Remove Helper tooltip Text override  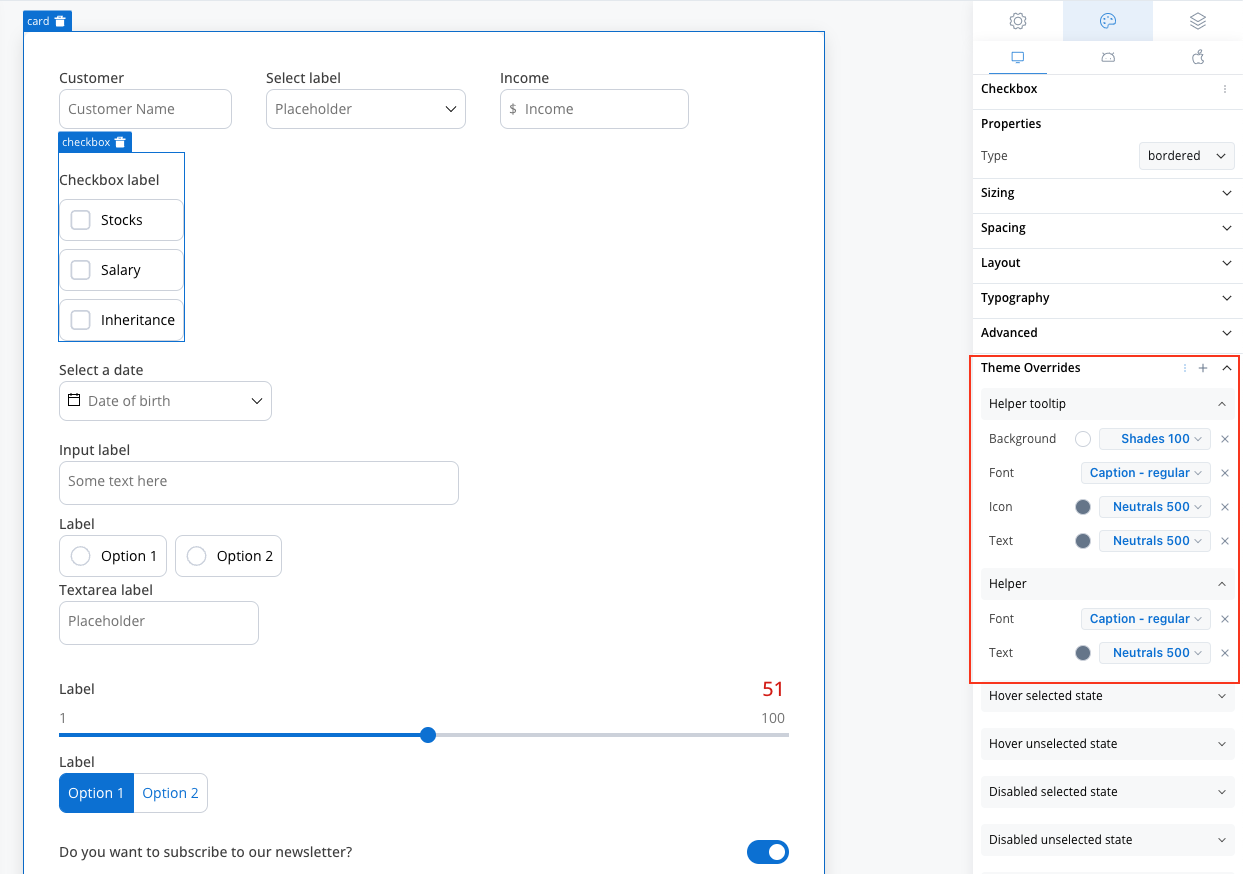[x=1225, y=541]
